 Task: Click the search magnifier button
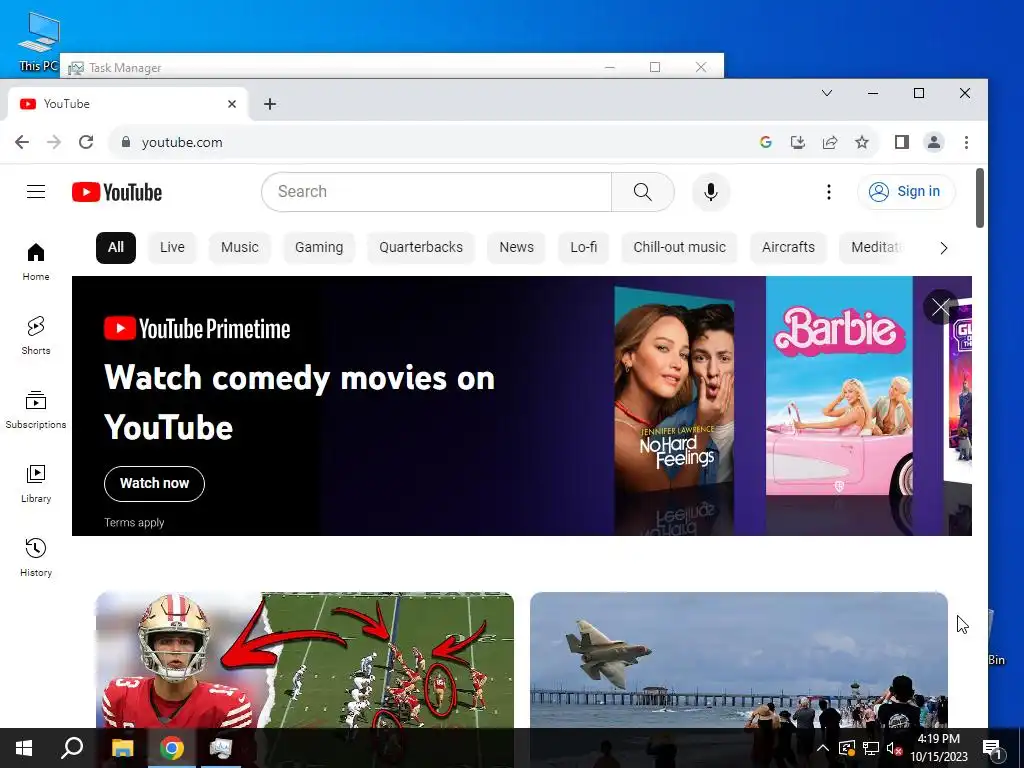click(643, 192)
